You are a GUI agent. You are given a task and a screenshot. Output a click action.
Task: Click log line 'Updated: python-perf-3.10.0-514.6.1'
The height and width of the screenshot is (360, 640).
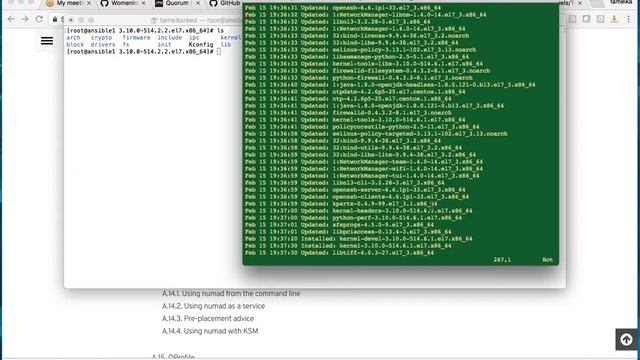[x=353, y=218]
